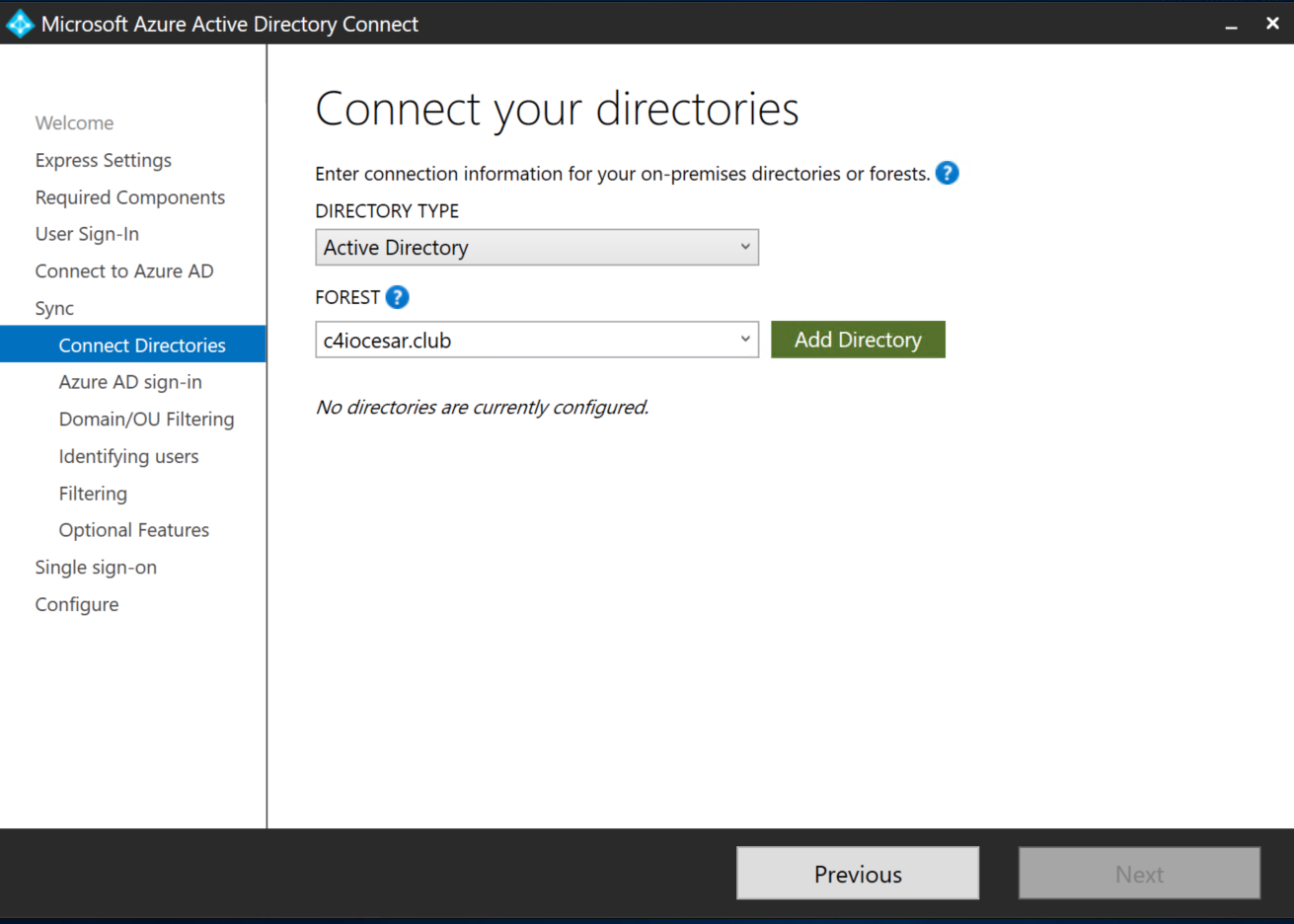Screen dimensions: 1294x924
Task: Go back with the Previous button
Action: click(858, 874)
